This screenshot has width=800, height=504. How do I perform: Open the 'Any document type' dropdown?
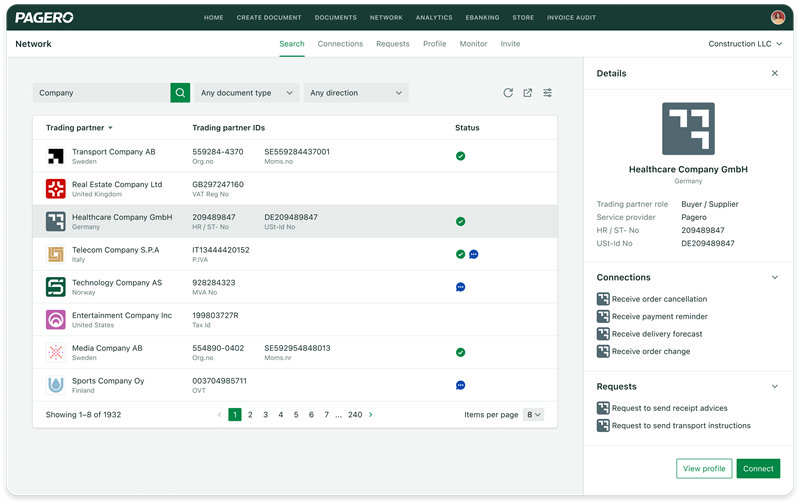(247, 93)
